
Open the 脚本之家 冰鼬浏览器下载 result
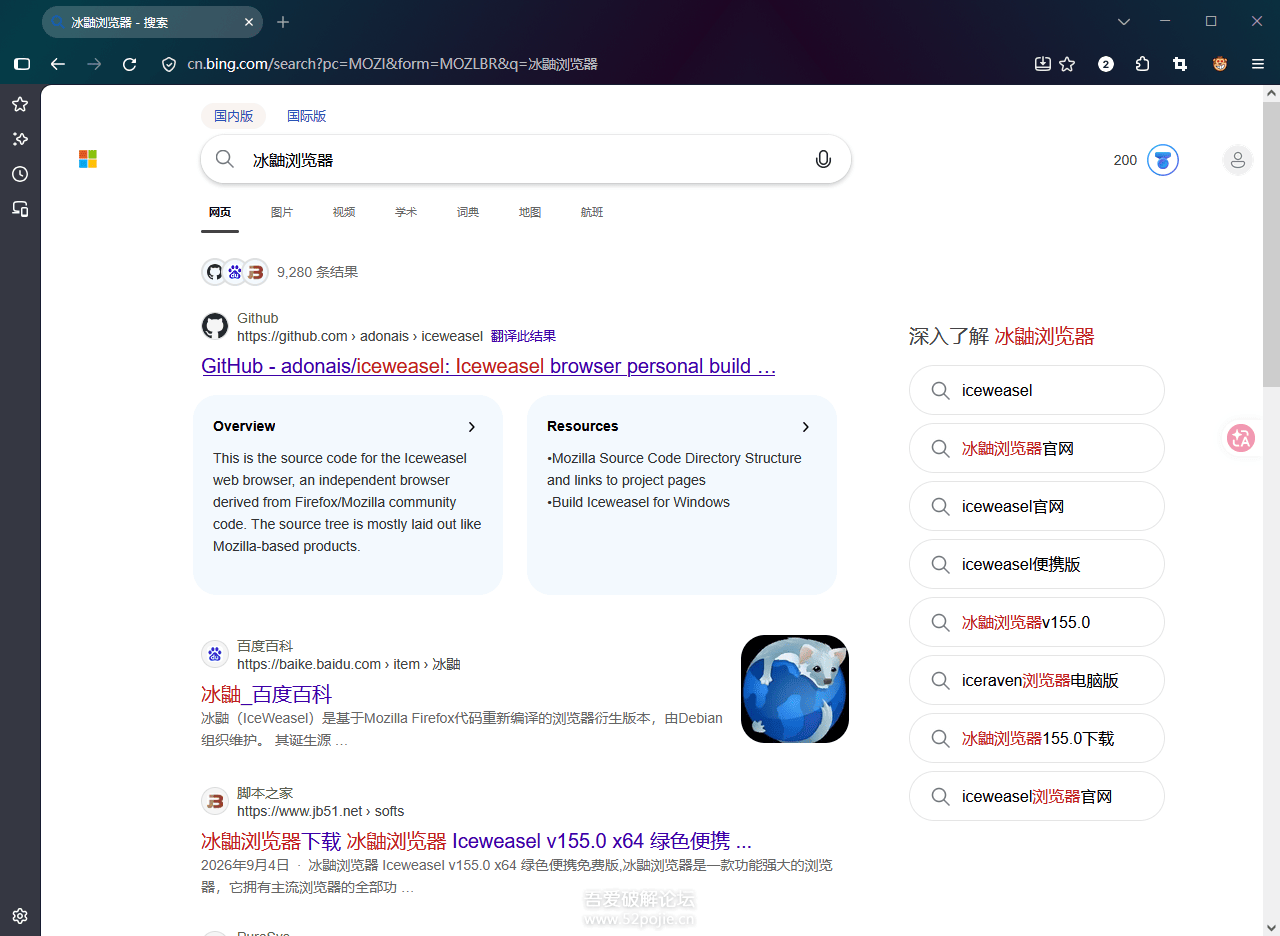click(x=477, y=840)
